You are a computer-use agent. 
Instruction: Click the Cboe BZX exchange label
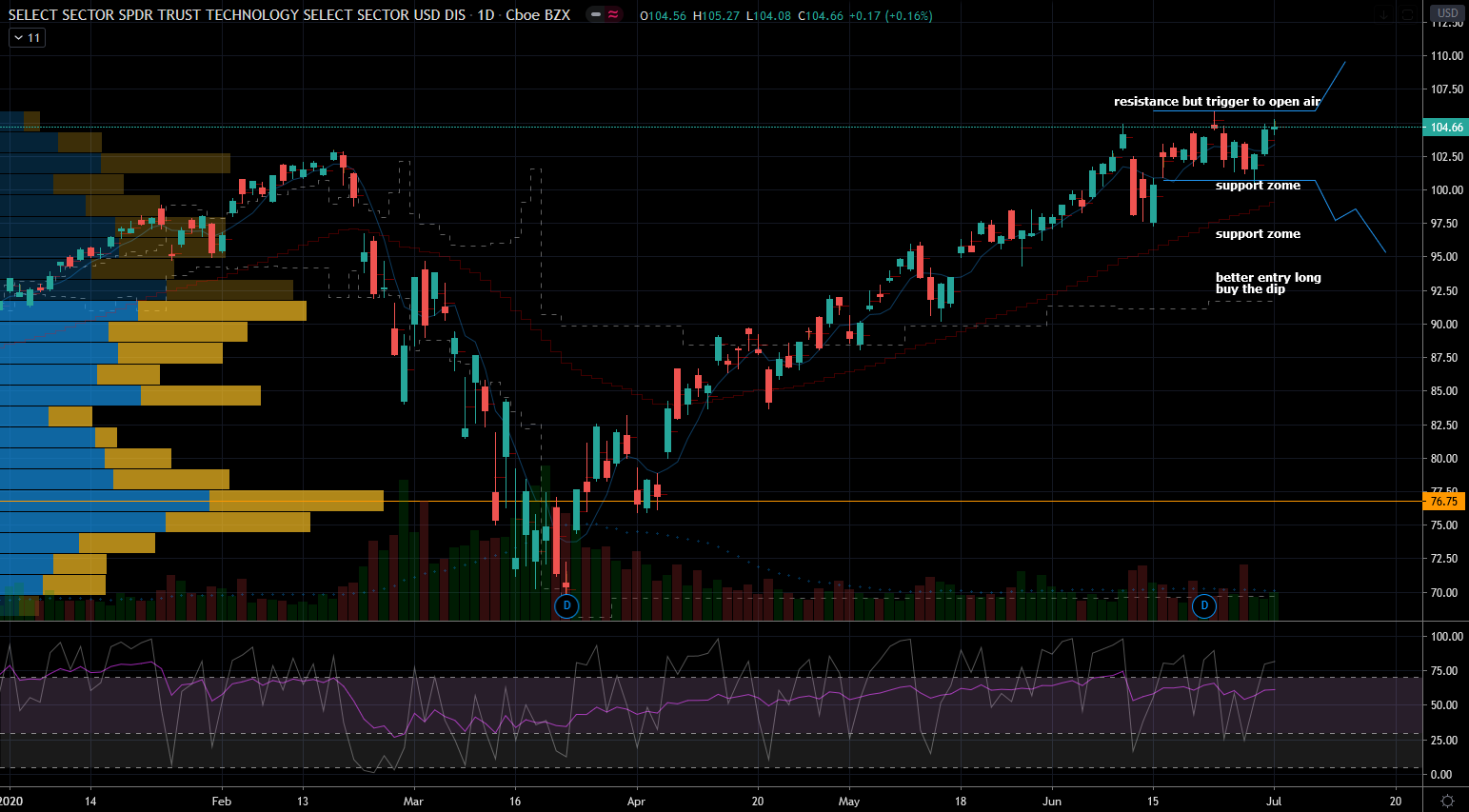coord(538,15)
